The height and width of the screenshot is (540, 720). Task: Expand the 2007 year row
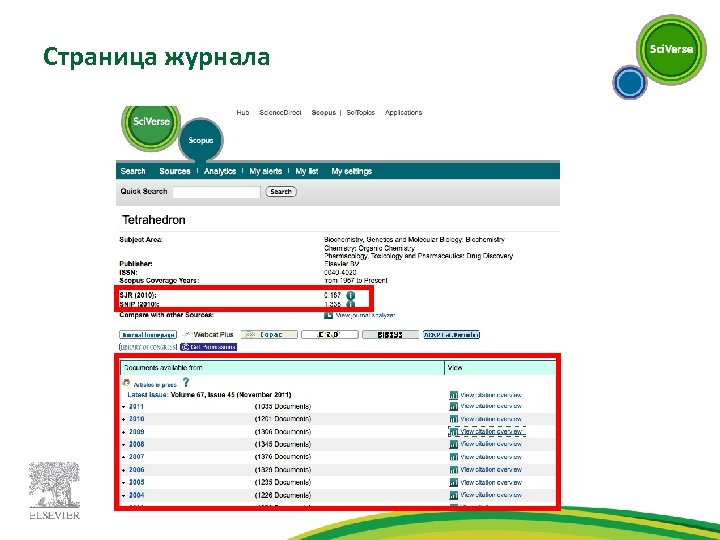pyautogui.click(x=124, y=457)
